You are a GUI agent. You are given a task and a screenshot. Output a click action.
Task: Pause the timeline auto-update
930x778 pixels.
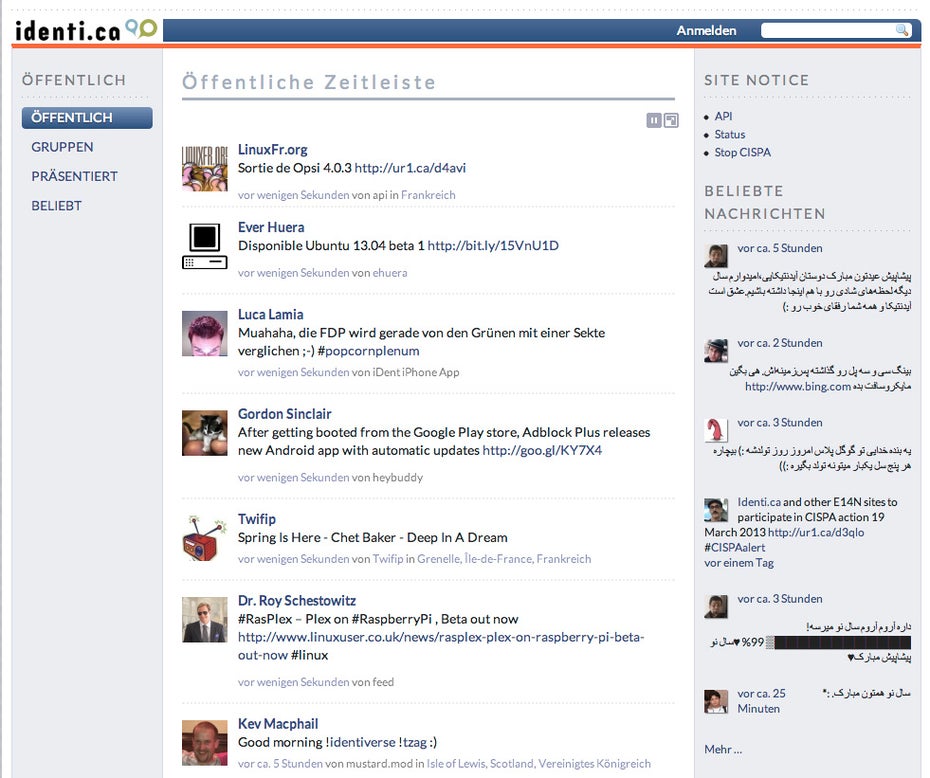point(654,120)
